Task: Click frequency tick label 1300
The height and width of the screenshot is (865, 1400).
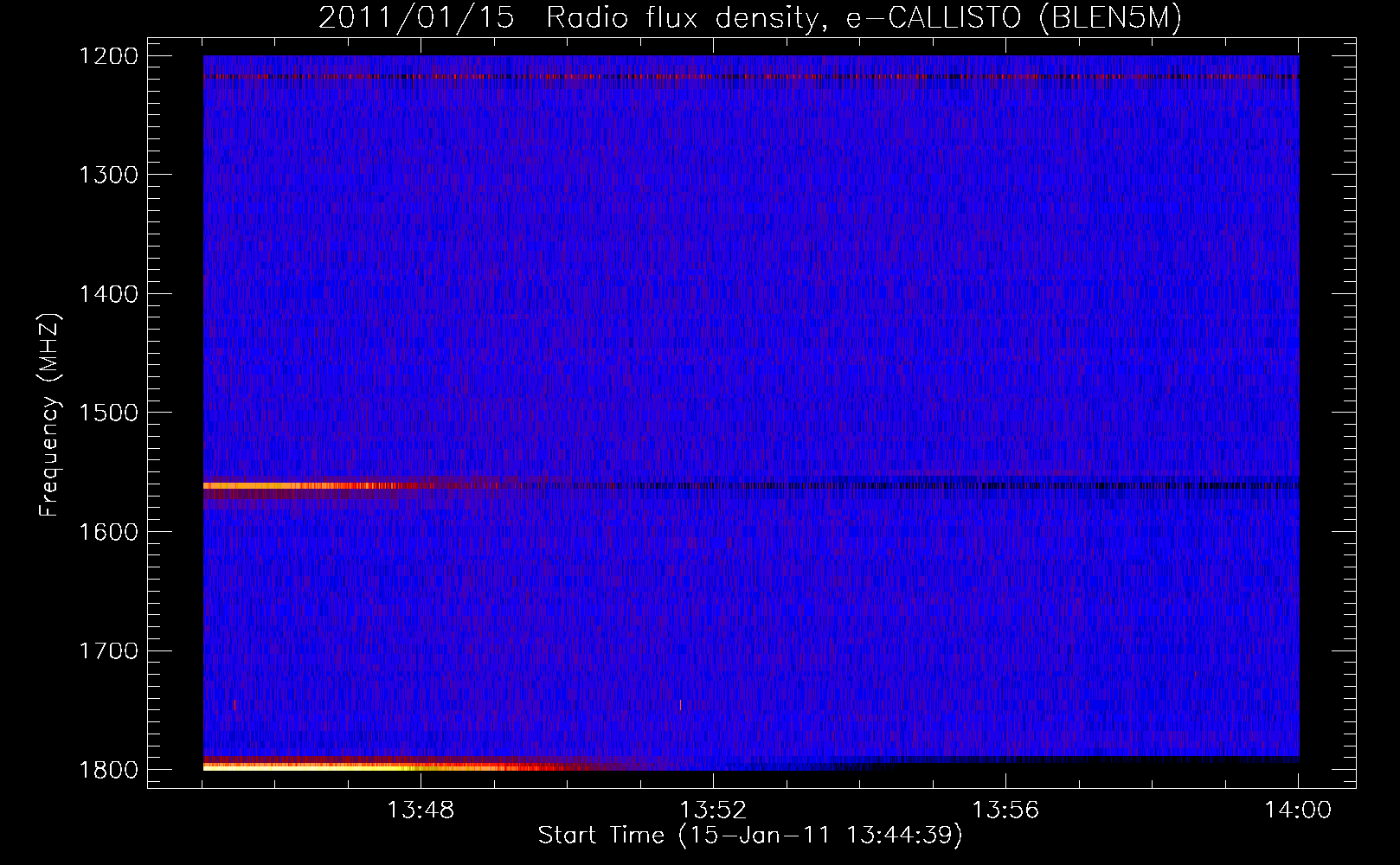Action: coord(108,175)
